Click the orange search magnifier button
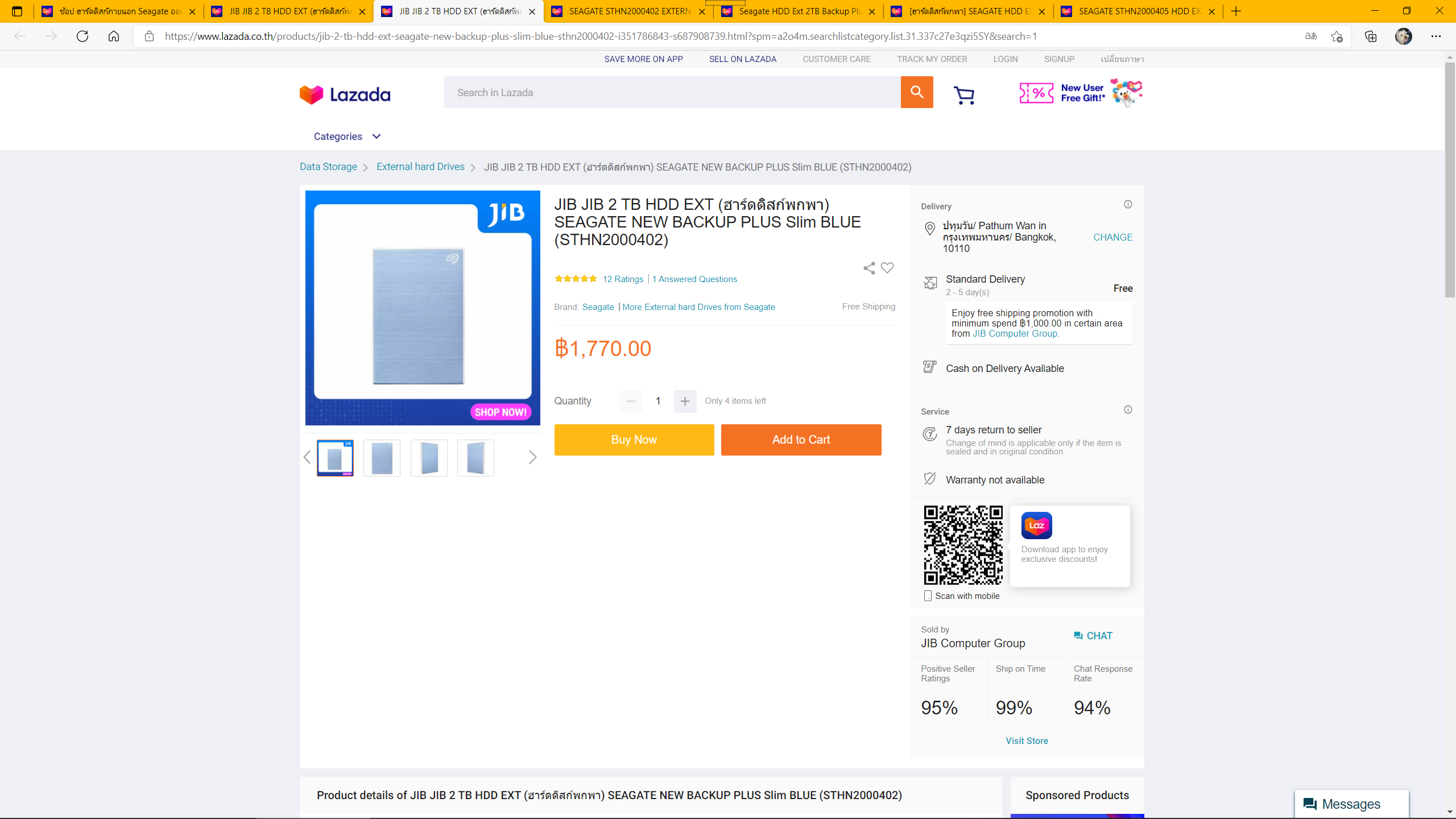Viewport: 1456px width, 819px height. [916, 92]
